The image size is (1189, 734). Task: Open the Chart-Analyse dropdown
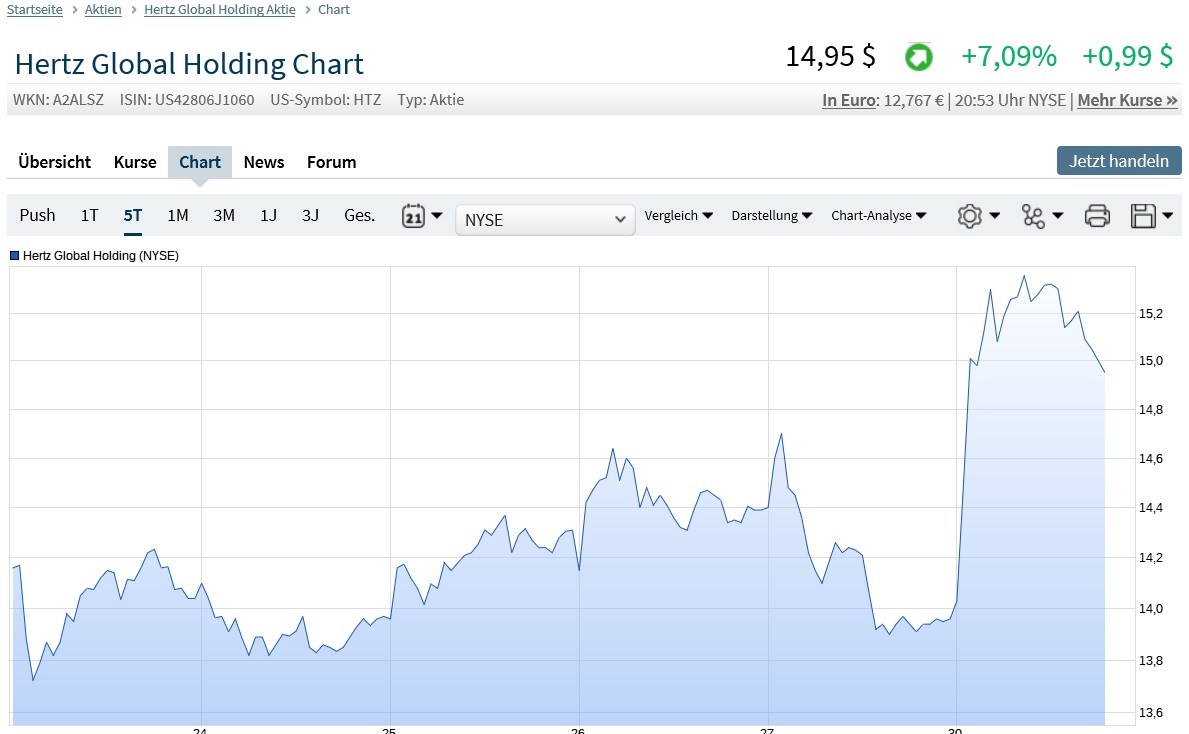[x=878, y=215]
